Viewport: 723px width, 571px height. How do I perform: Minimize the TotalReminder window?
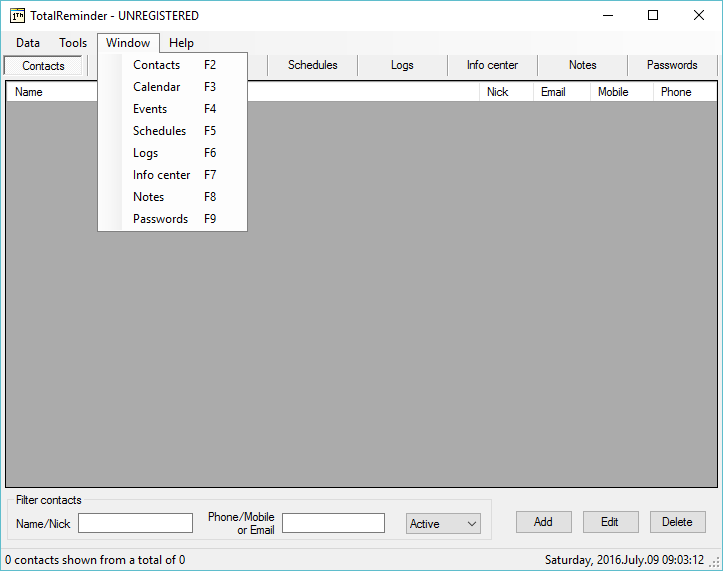pyautogui.click(x=608, y=15)
